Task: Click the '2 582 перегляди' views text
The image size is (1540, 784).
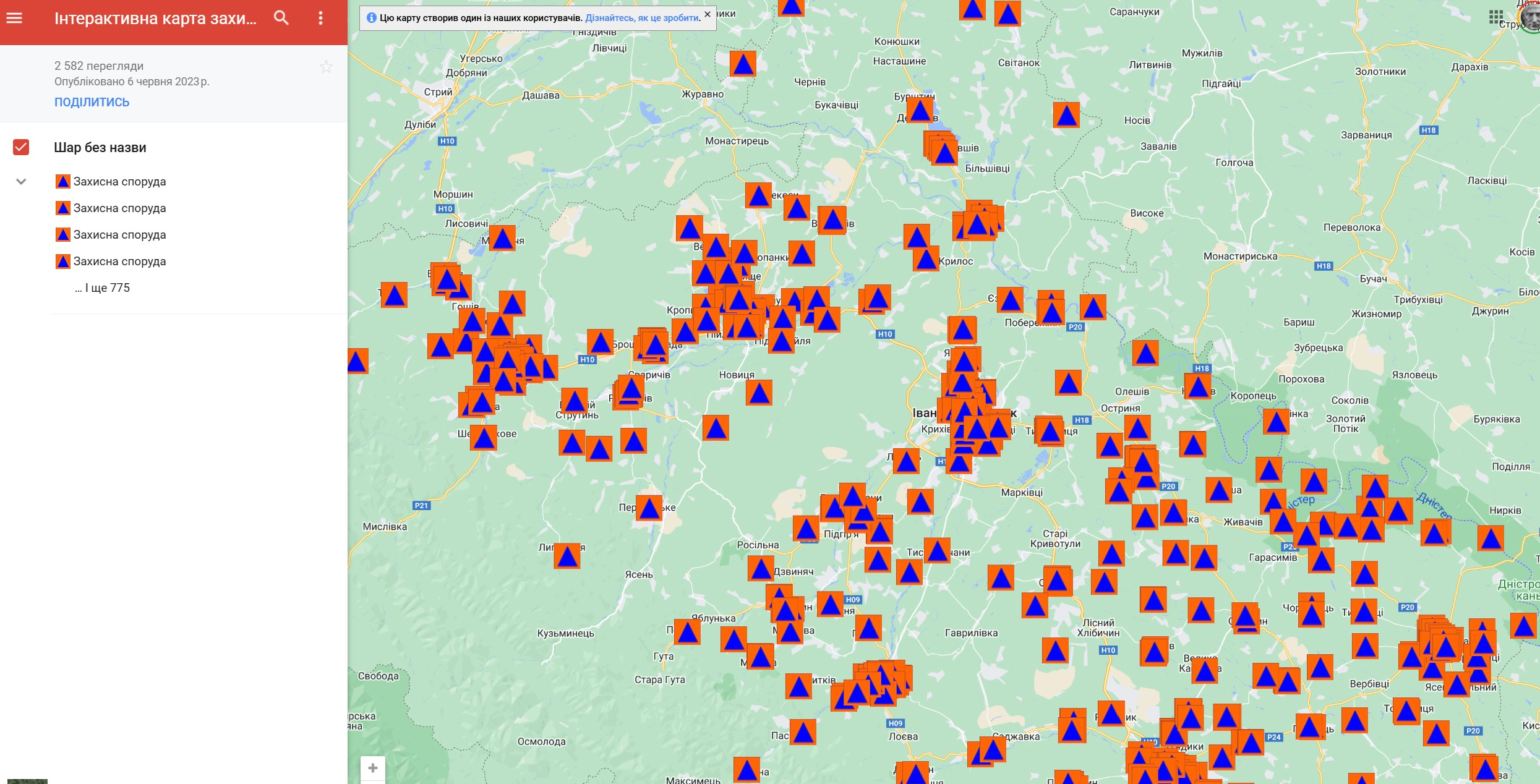Action: [99, 66]
